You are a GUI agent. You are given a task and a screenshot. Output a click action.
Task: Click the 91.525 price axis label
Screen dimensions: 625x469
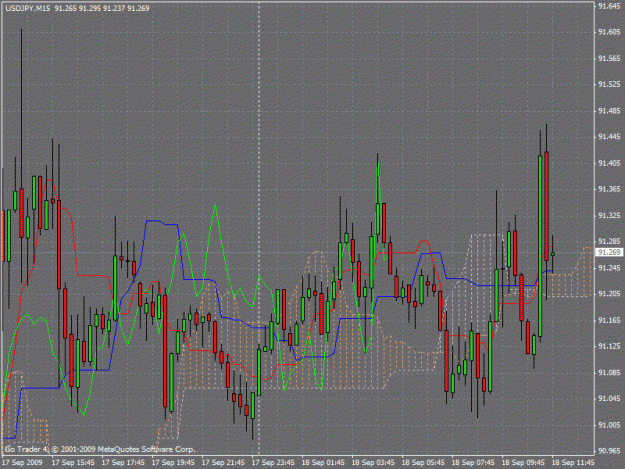609,84
